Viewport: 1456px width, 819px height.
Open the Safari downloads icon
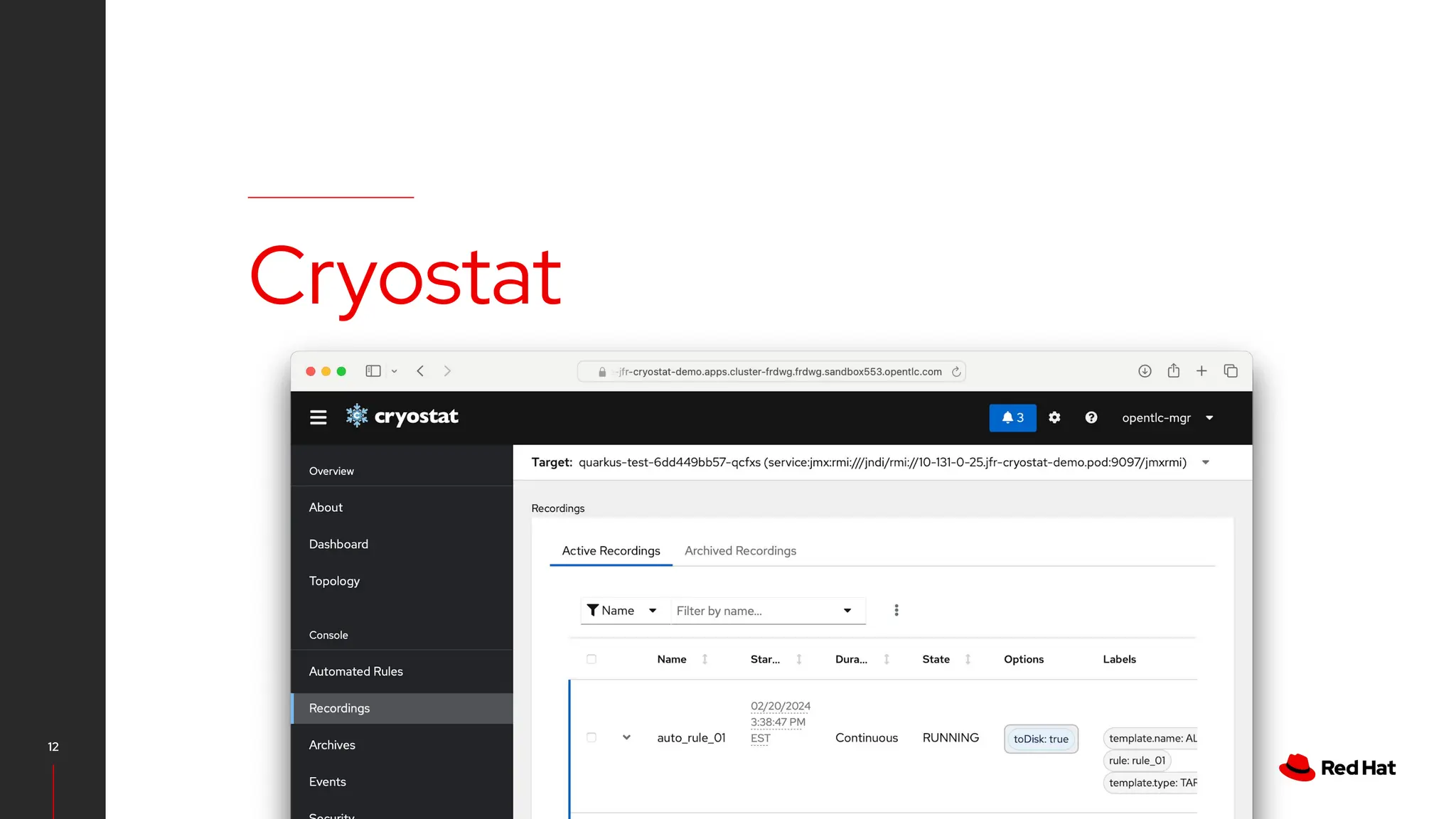1145,371
